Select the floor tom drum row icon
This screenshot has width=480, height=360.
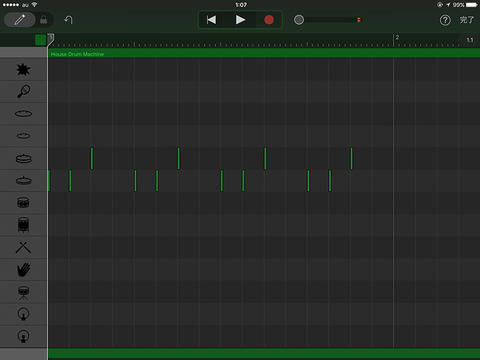[23, 225]
